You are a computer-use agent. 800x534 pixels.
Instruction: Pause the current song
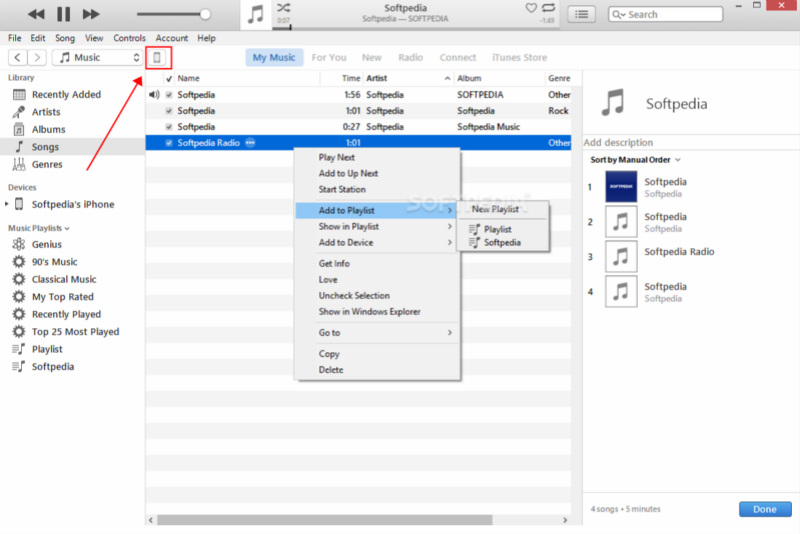63,14
